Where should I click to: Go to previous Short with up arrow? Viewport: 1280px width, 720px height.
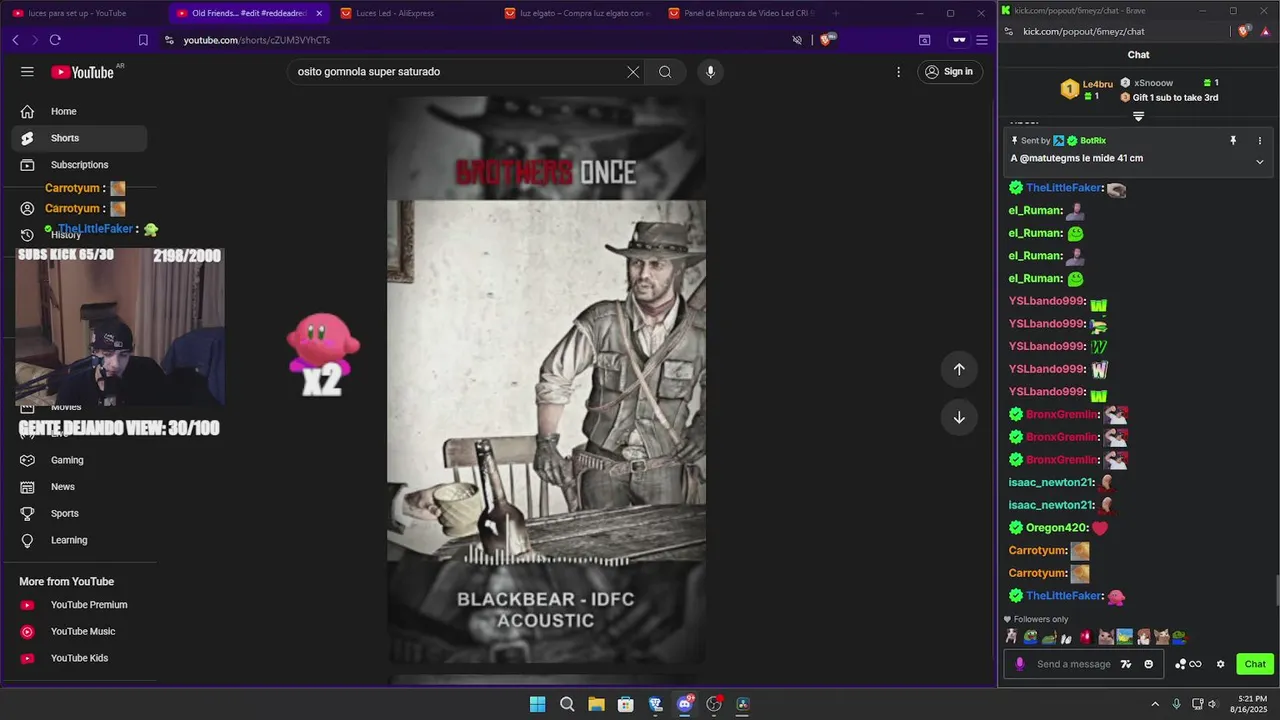[959, 369]
